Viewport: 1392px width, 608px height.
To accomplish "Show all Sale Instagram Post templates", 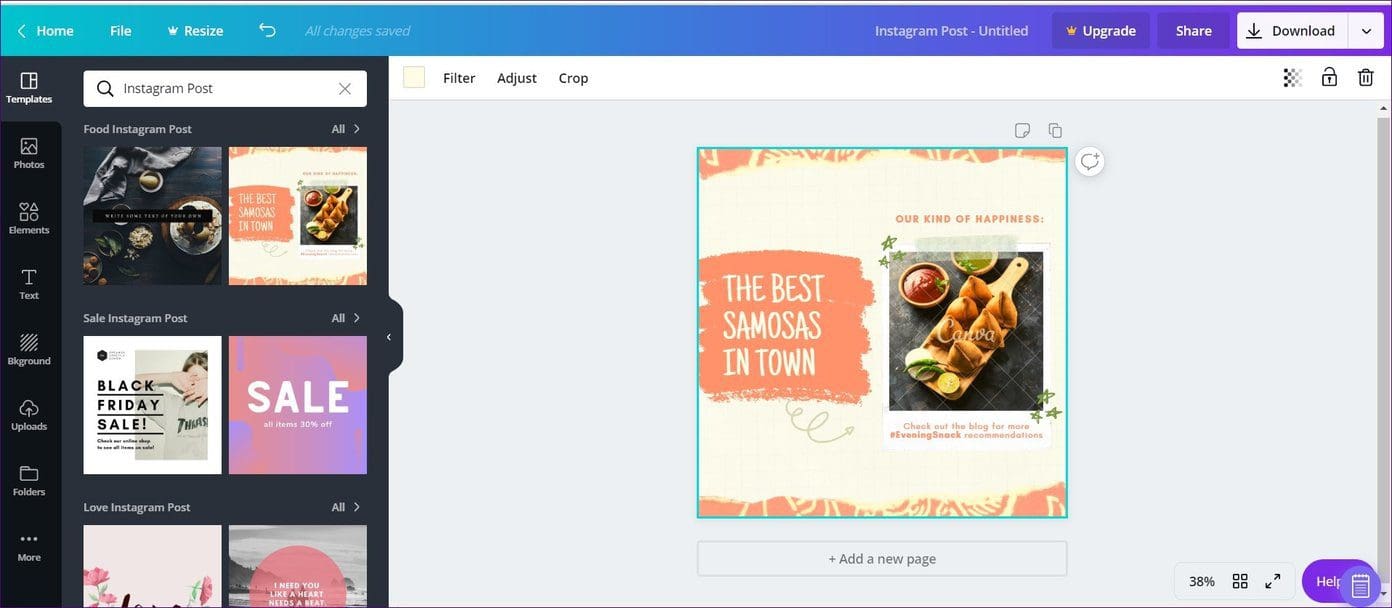I will point(346,318).
